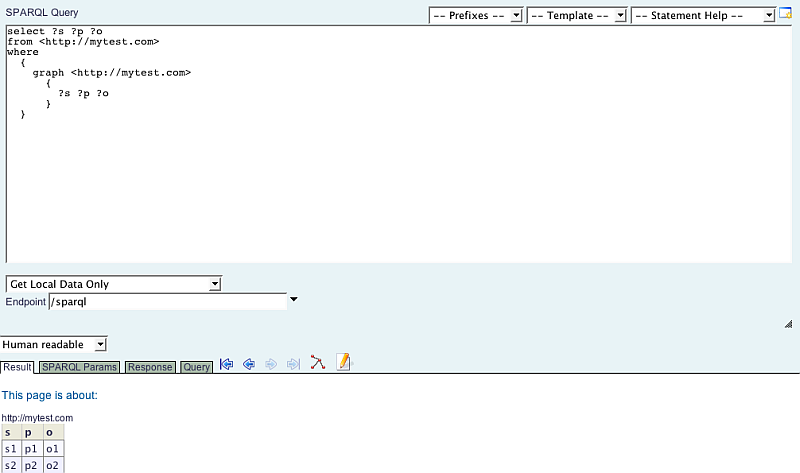Screen dimensions: 800x473
Task: Click the window icon beside Statement Help
Action: click(785, 13)
